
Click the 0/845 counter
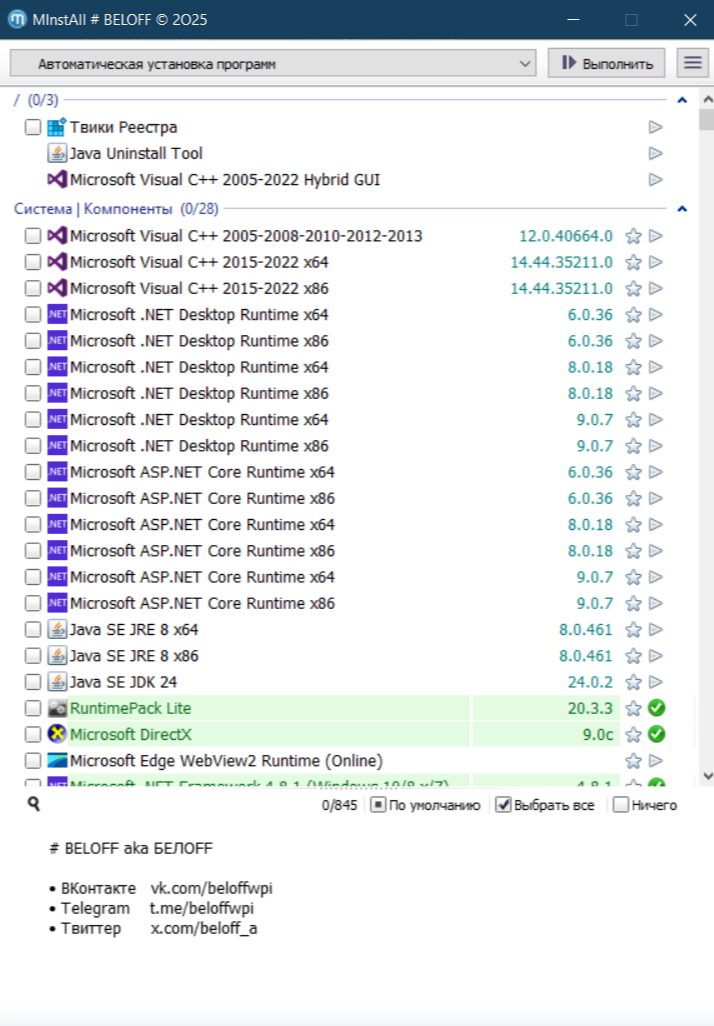[x=339, y=805]
